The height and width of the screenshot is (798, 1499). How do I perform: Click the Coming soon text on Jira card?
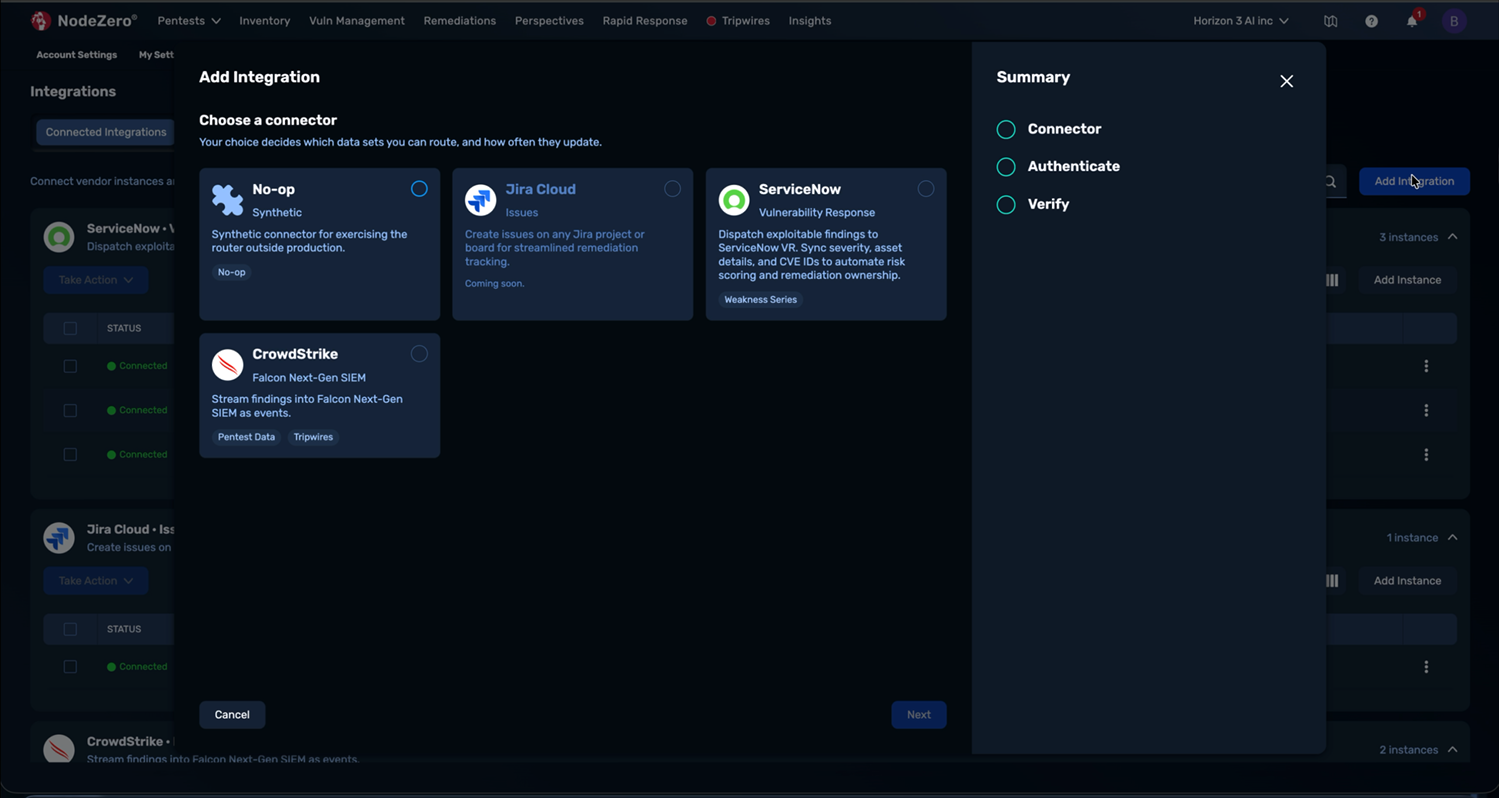[x=494, y=284]
